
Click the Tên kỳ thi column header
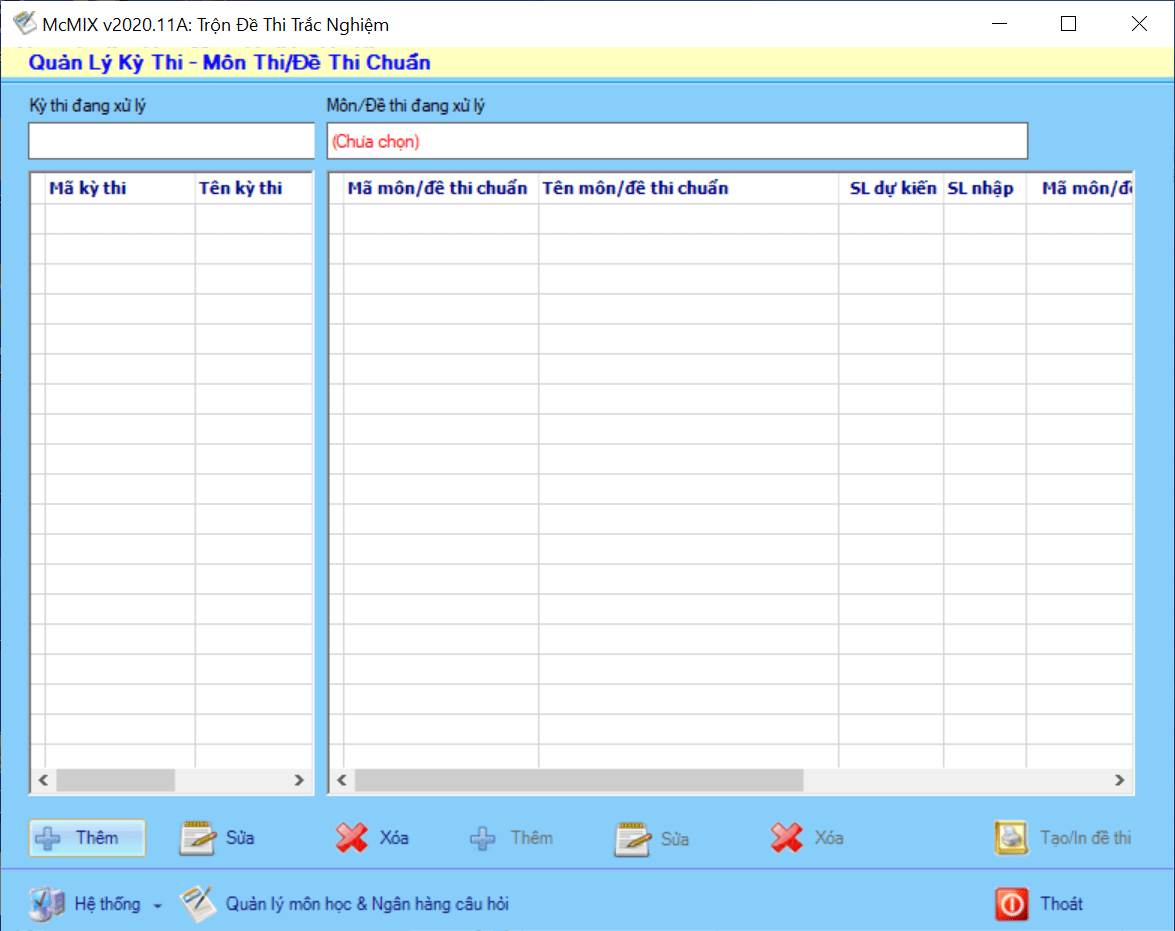coord(253,188)
